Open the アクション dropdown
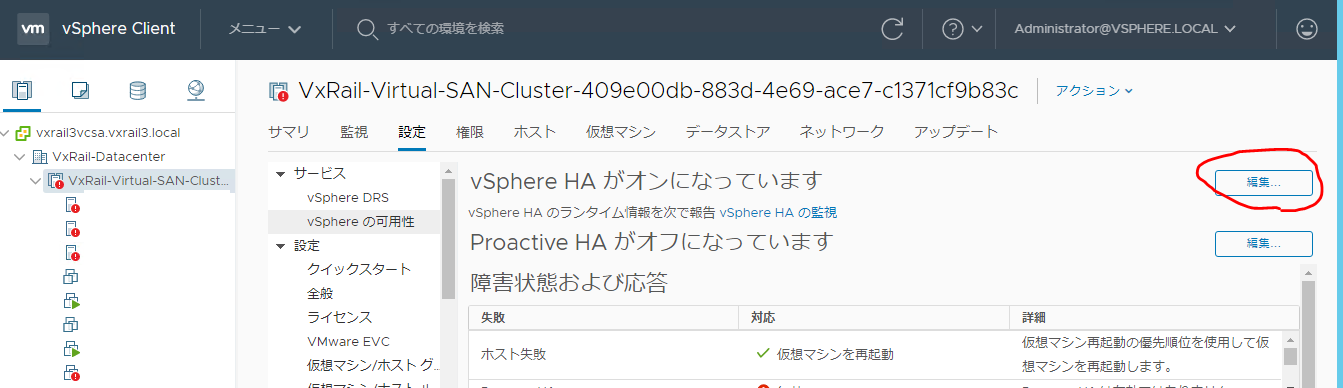This screenshot has height=388, width=1343. pyautogui.click(x=1095, y=91)
